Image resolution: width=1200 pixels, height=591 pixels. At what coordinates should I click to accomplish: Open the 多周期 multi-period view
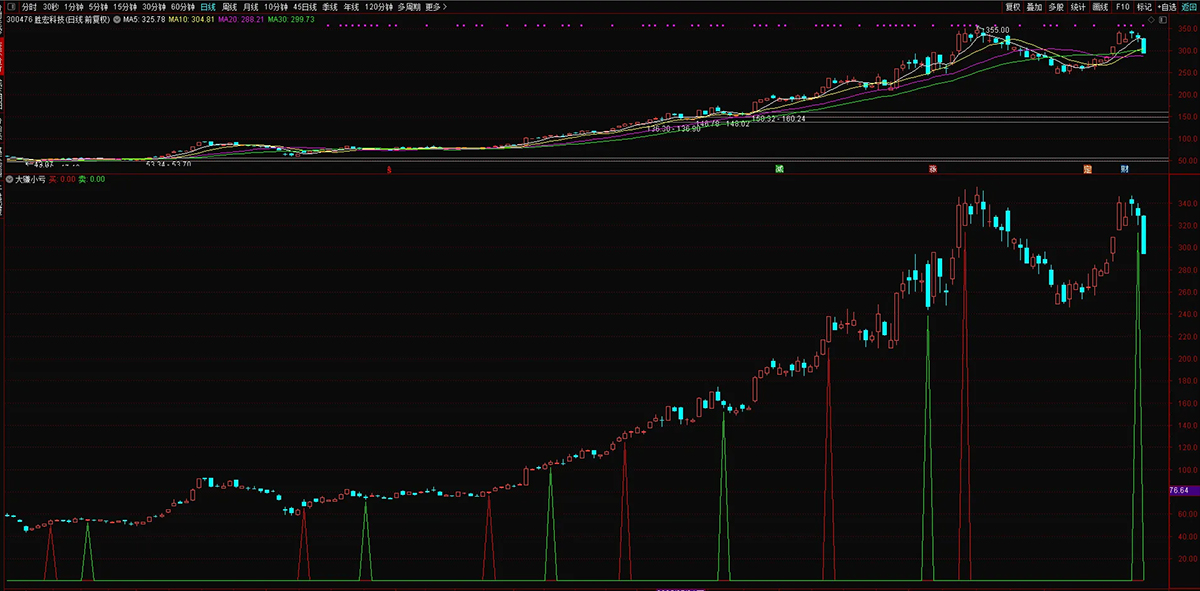coord(408,6)
